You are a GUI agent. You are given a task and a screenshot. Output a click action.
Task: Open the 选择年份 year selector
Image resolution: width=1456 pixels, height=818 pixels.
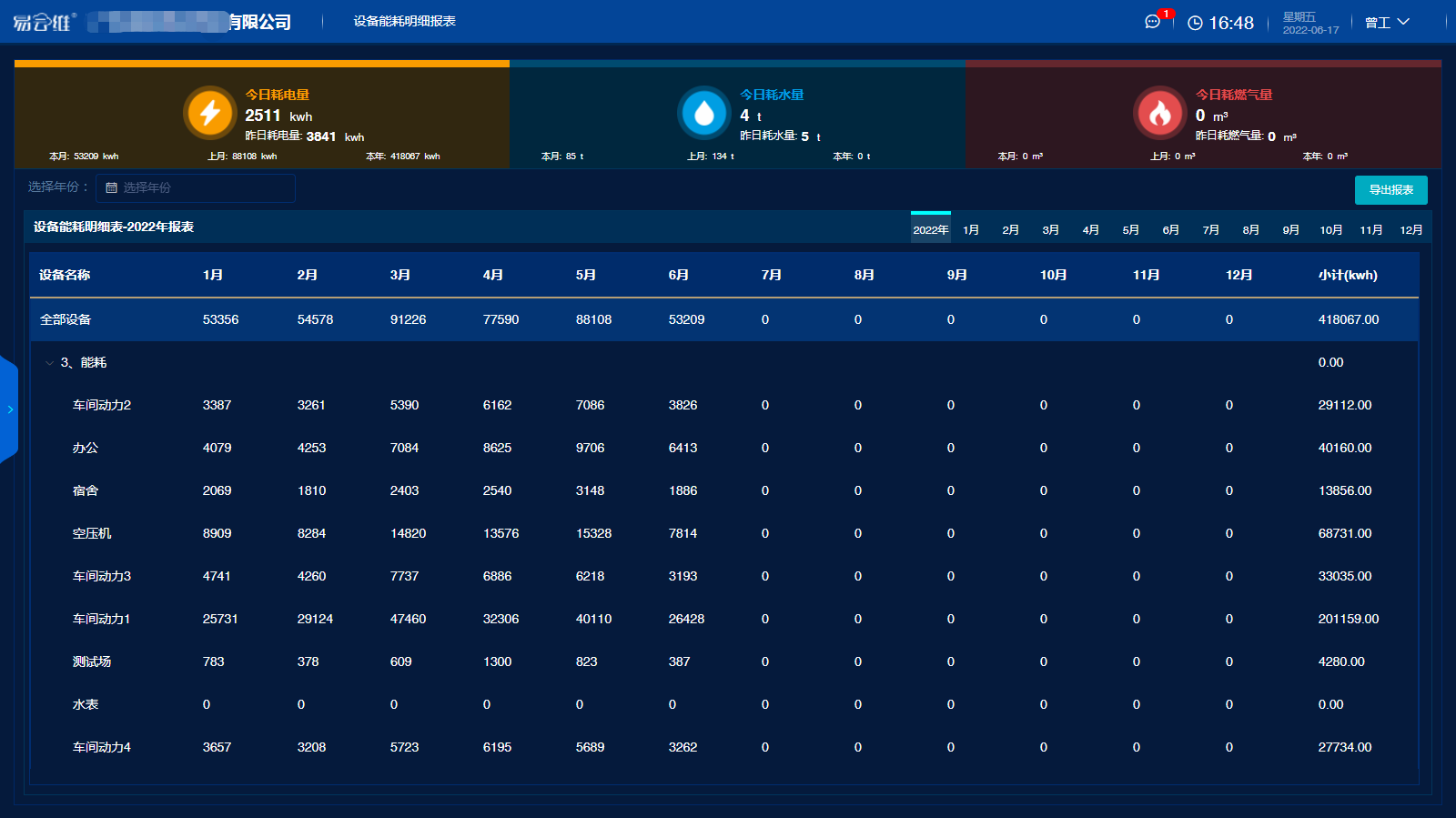pos(196,187)
